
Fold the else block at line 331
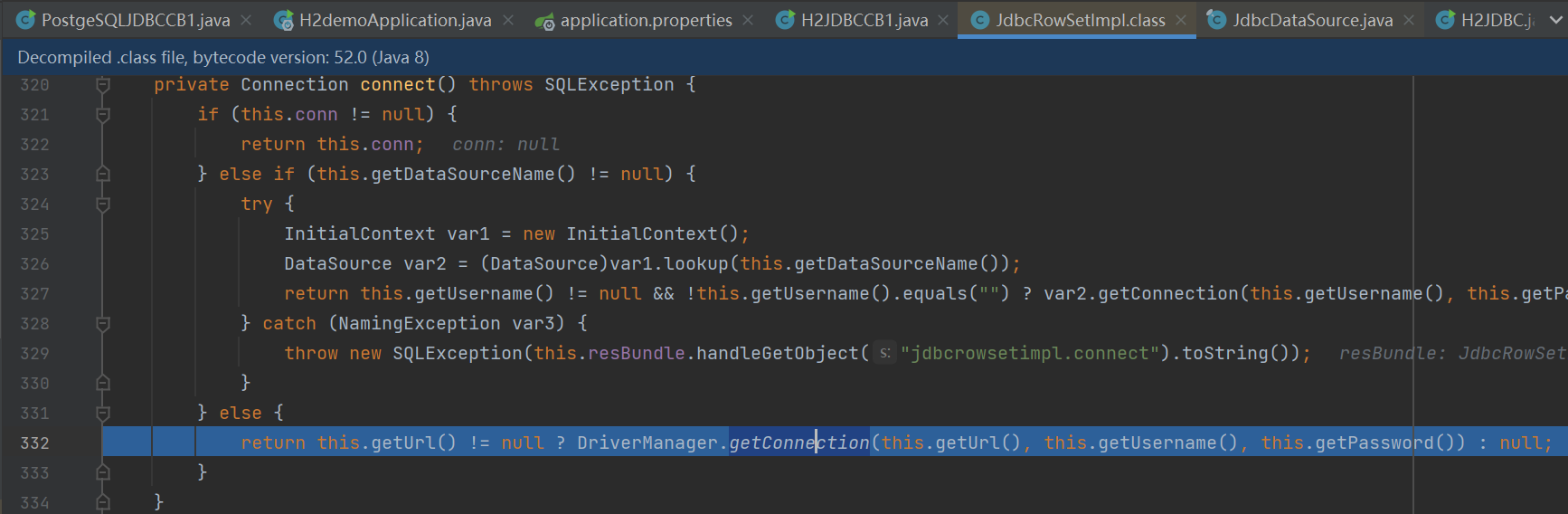click(x=103, y=413)
